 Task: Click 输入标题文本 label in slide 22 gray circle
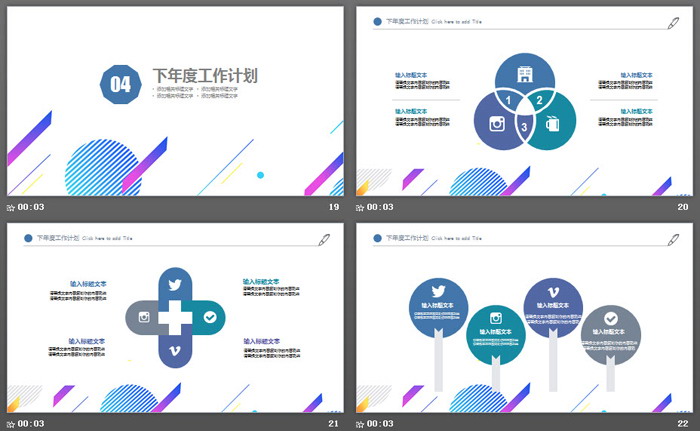tap(608, 332)
